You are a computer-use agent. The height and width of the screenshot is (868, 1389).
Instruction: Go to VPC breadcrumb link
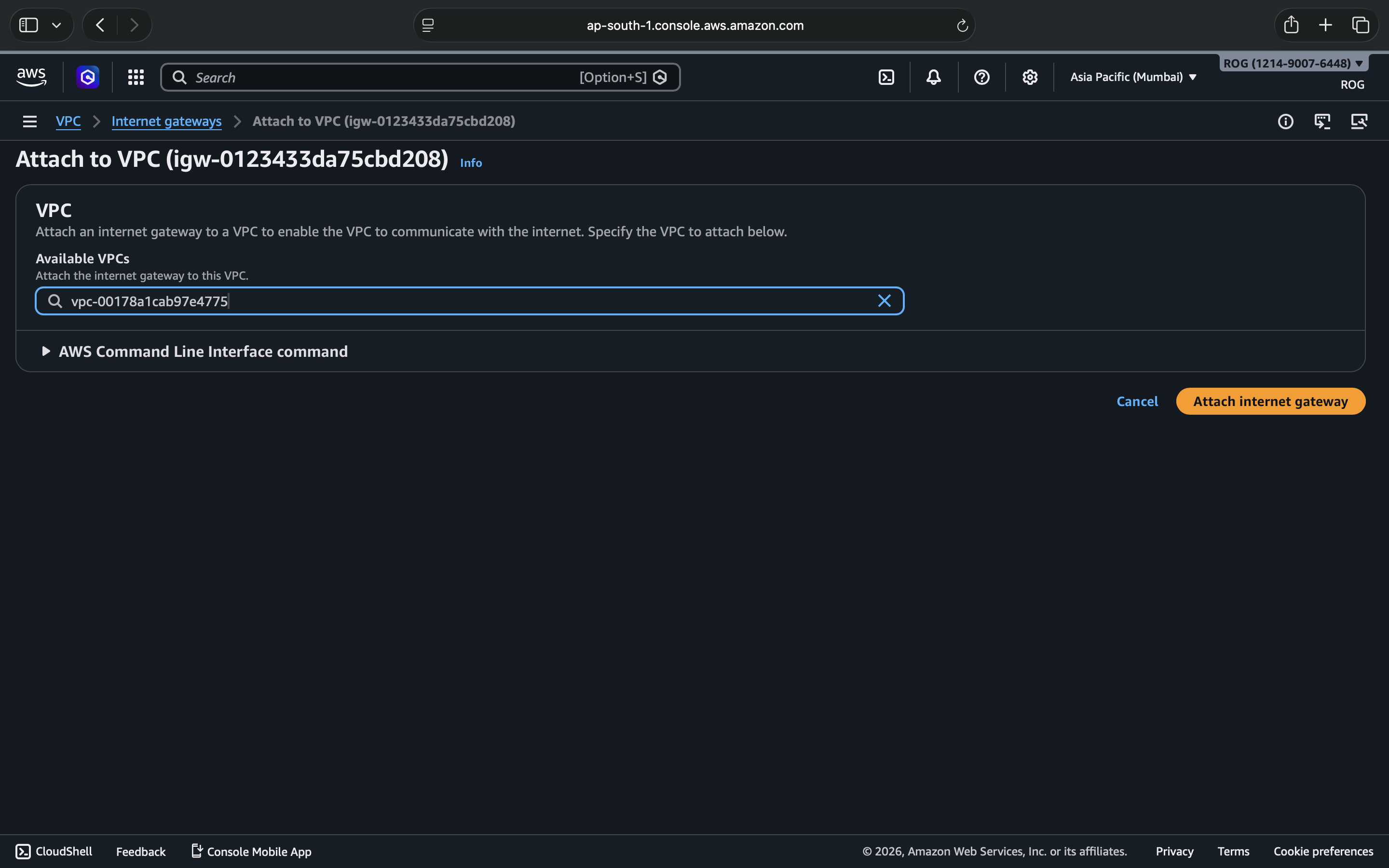click(68, 121)
